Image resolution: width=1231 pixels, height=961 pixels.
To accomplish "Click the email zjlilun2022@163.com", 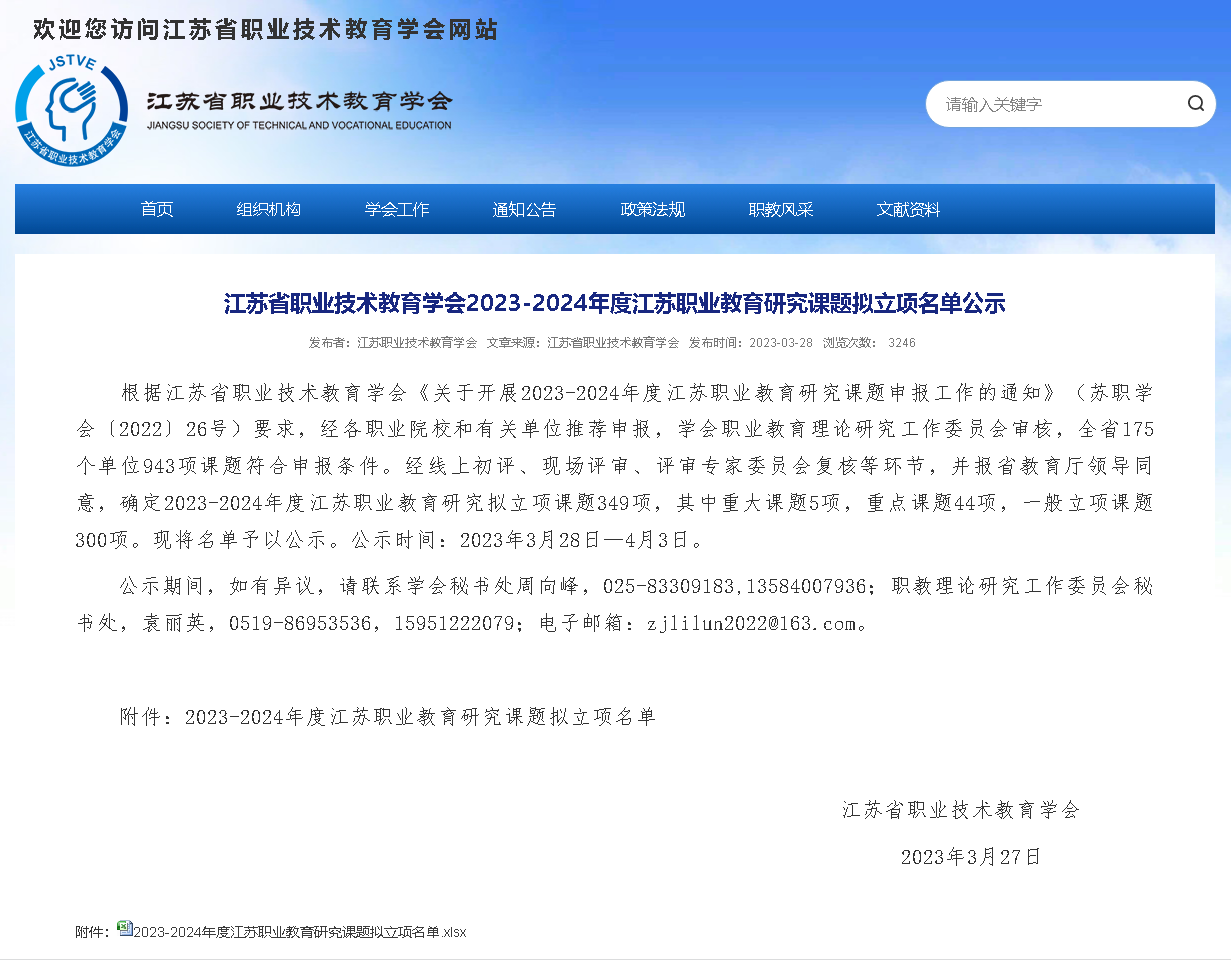I will pos(751,623).
